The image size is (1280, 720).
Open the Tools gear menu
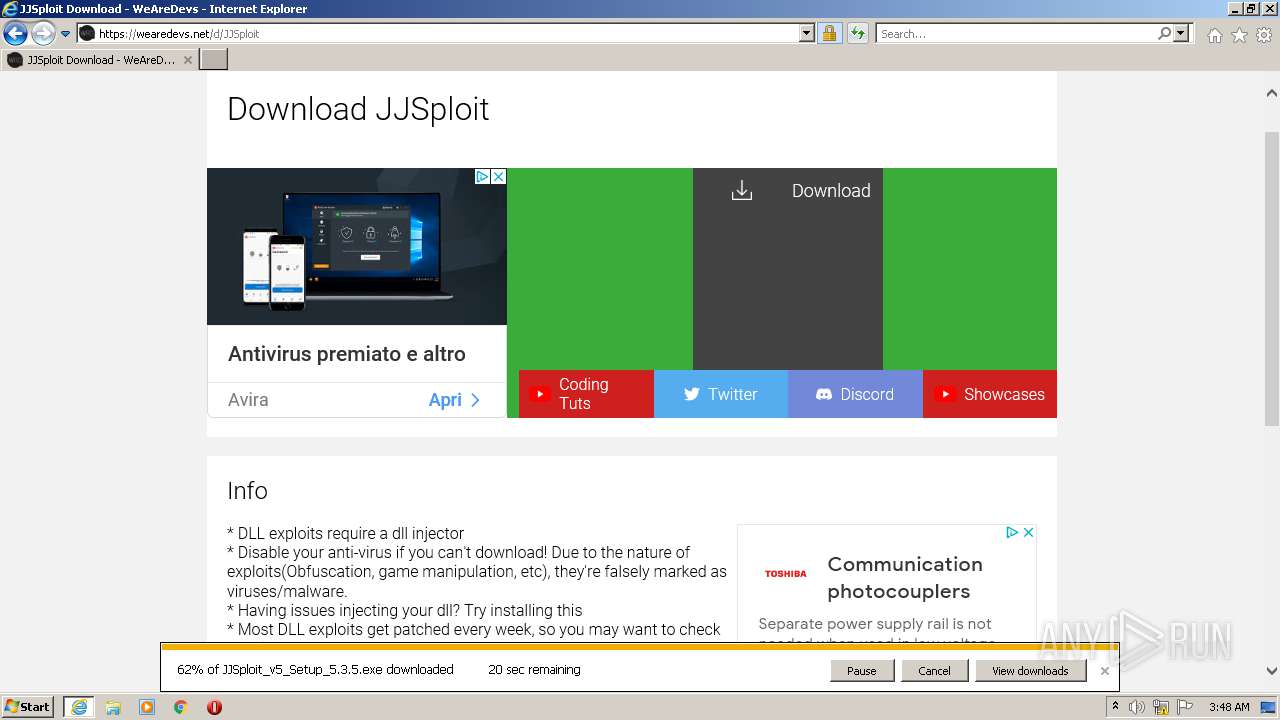click(1264, 35)
